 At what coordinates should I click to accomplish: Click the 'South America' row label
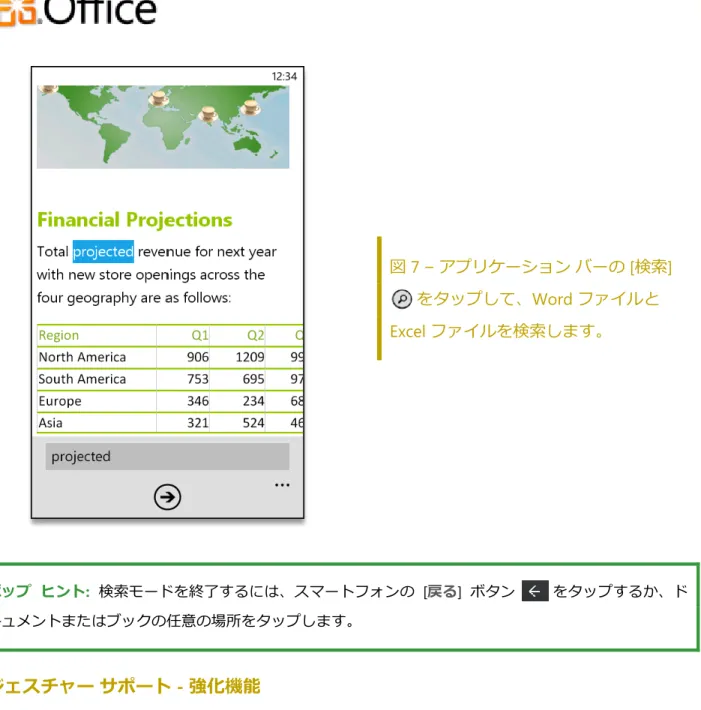point(82,379)
